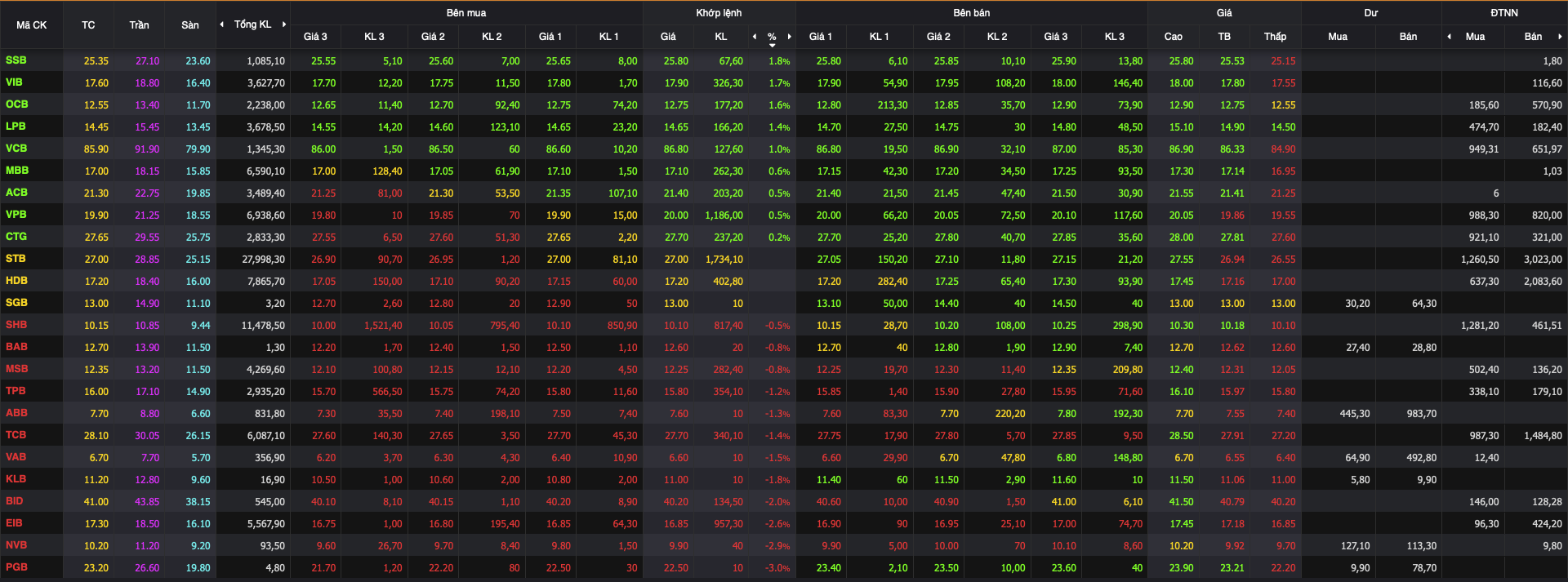The height and width of the screenshot is (582, 1568).
Task: Select the VPB ticker
Action: point(16,215)
